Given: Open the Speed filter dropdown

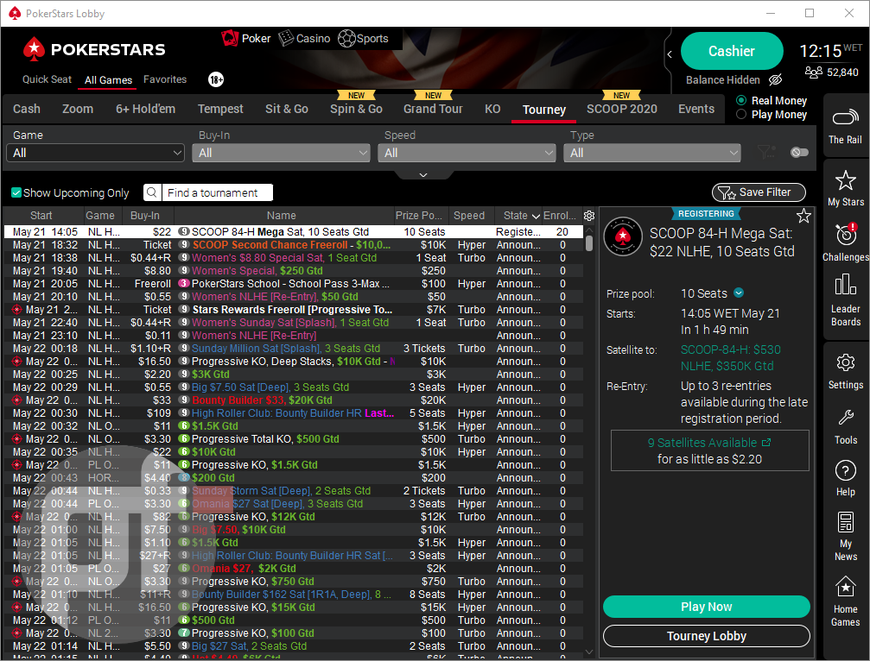Looking at the screenshot, I should pos(467,153).
